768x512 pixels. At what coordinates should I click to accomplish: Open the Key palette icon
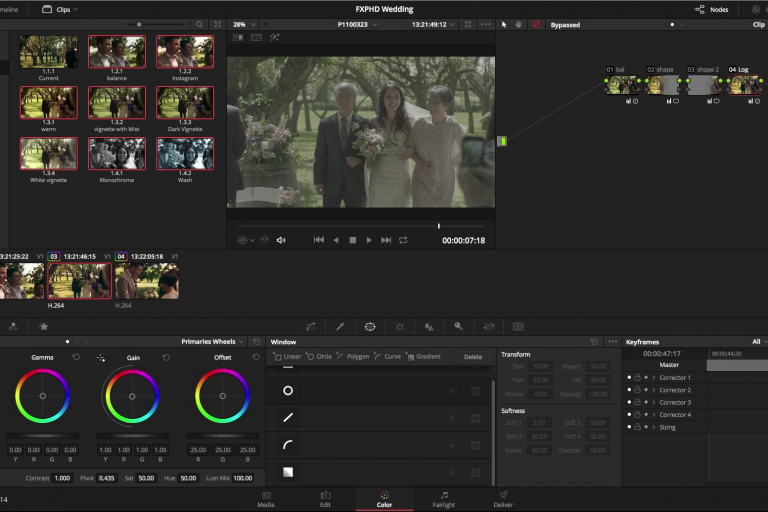pyautogui.click(x=458, y=326)
